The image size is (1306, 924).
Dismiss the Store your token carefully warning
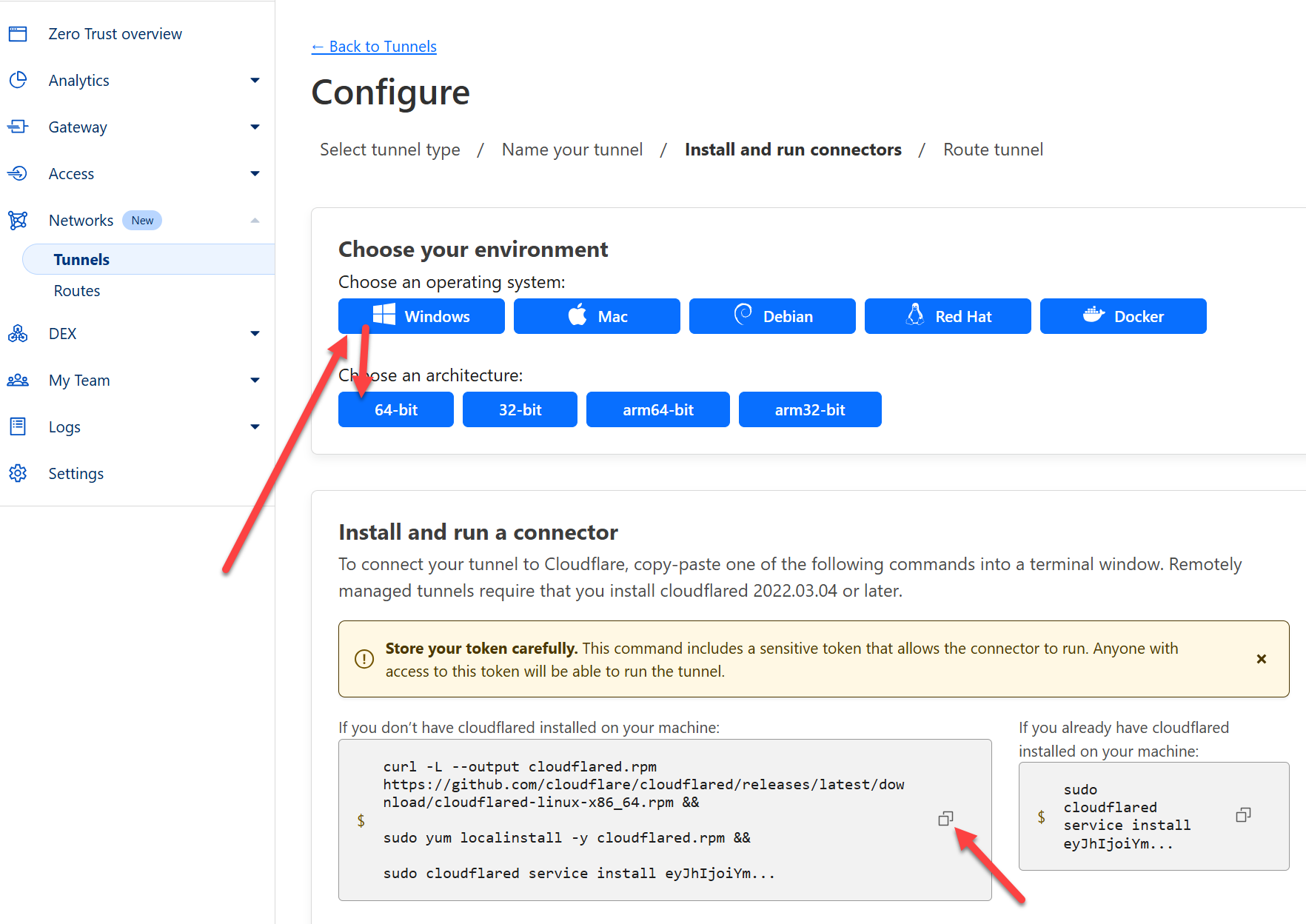point(1262,659)
